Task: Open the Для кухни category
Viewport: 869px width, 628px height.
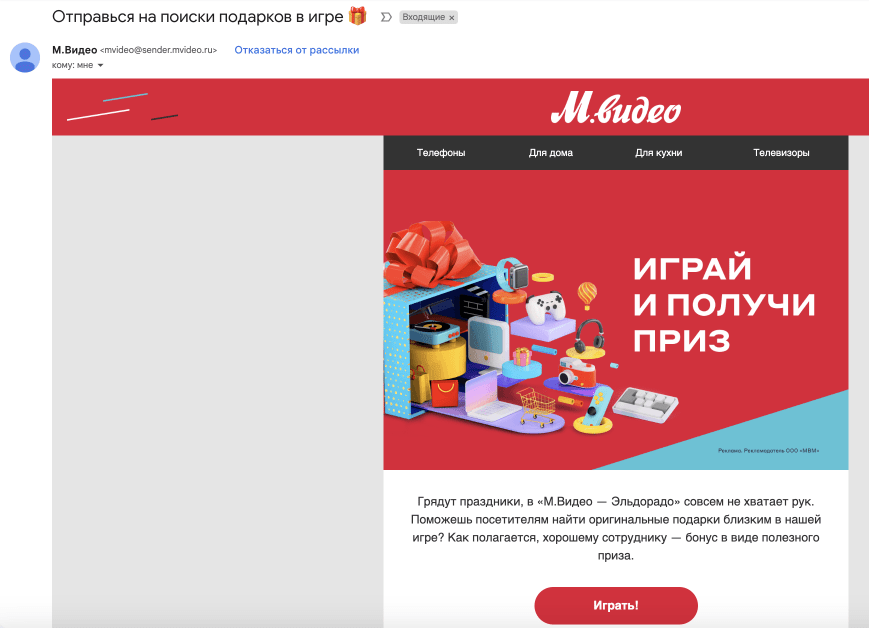Action: click(x=658, y=152)
